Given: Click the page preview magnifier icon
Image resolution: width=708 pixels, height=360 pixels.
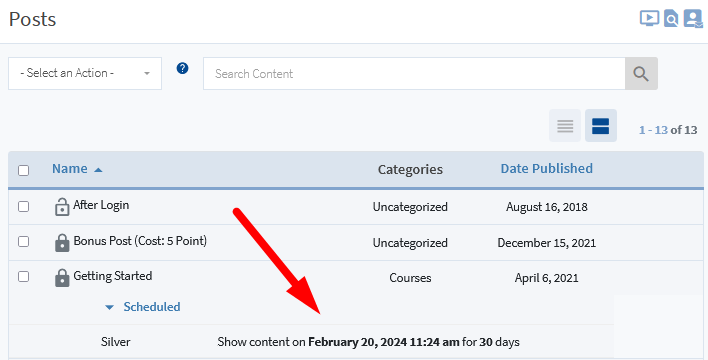Looking at the screenshot, I should point(671,19).
